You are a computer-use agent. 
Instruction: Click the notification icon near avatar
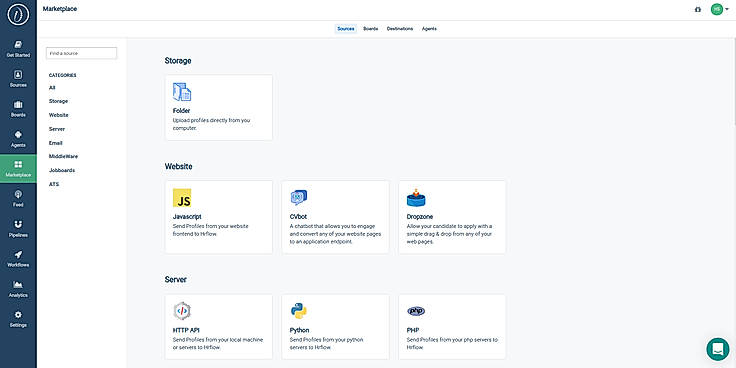point(698,9)
